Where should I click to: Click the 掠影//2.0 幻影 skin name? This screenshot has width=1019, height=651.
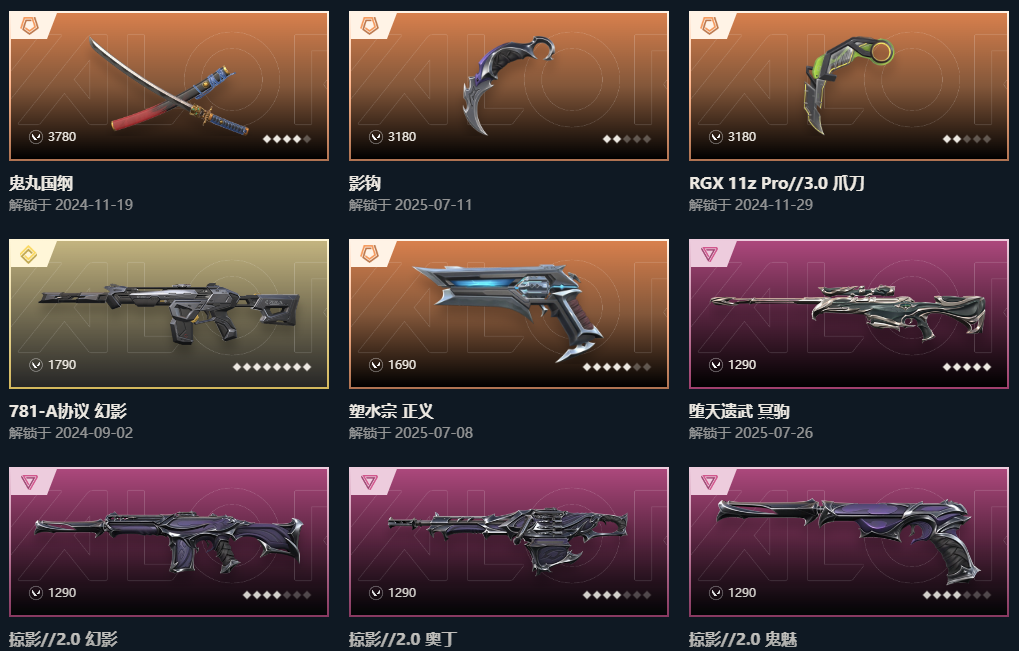coord(64,639)
